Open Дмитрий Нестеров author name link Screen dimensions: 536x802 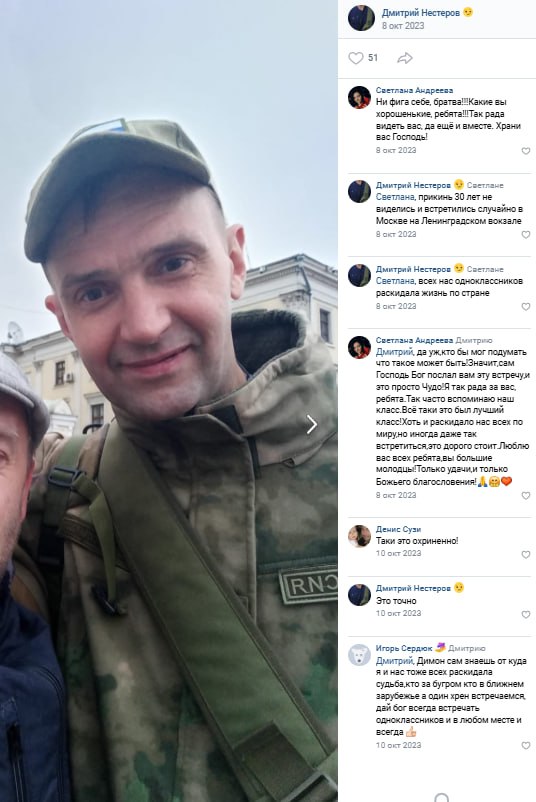point(421,13)
